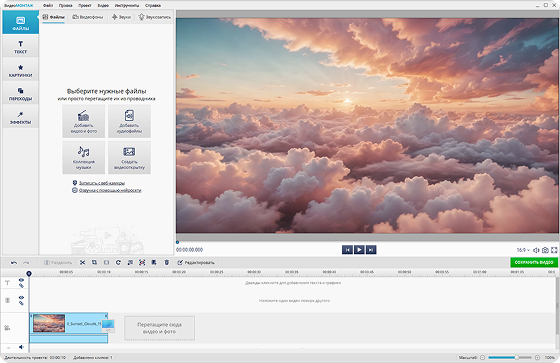Viewport: 560px width, 363px height.
Task: Click the text track T icon
Action: 8,283
